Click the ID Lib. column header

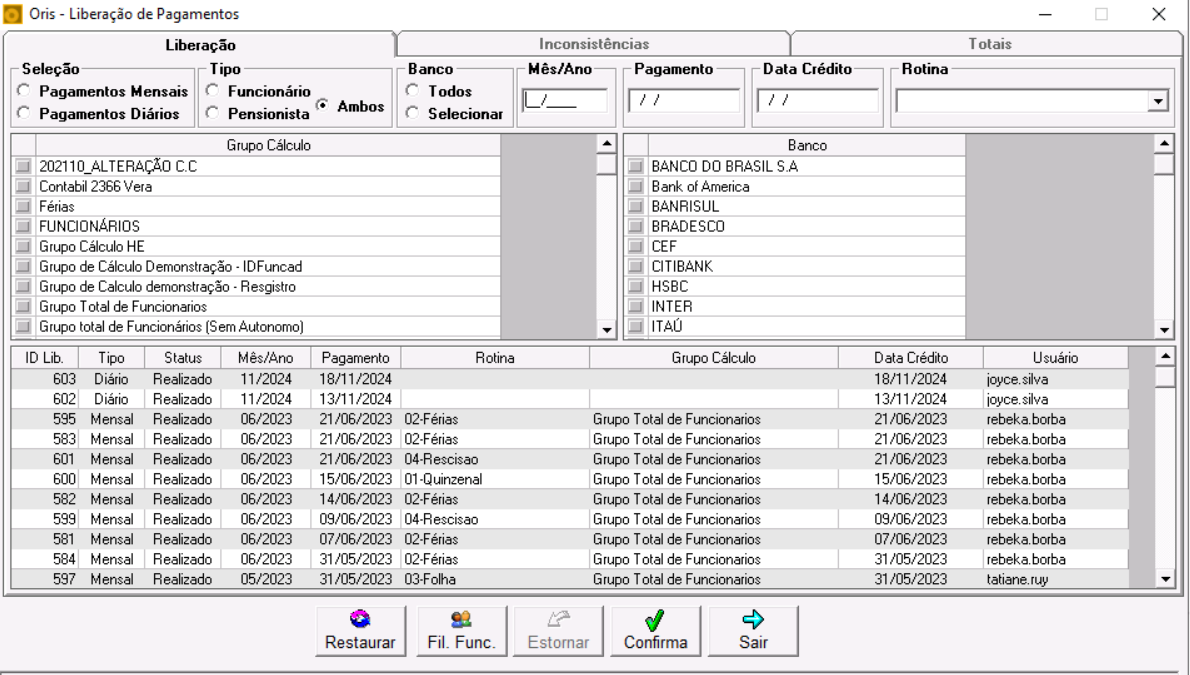pyautogui.click(x=44, y=358)
